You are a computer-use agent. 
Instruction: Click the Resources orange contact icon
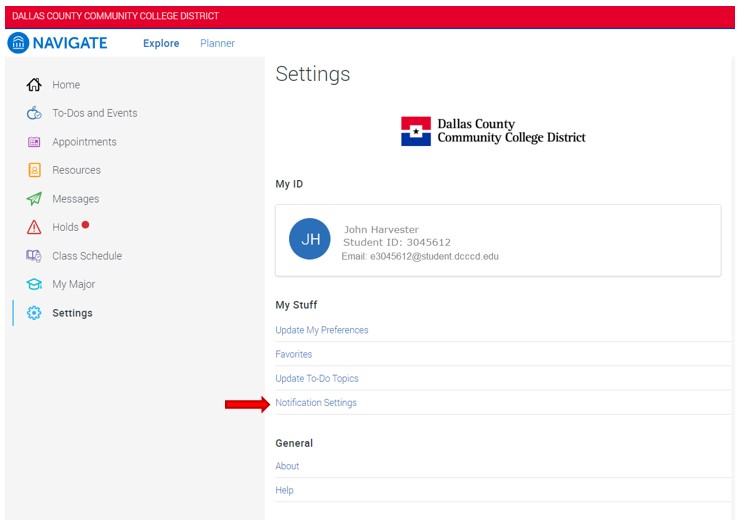pyautogui.click(x=34, y=170)
